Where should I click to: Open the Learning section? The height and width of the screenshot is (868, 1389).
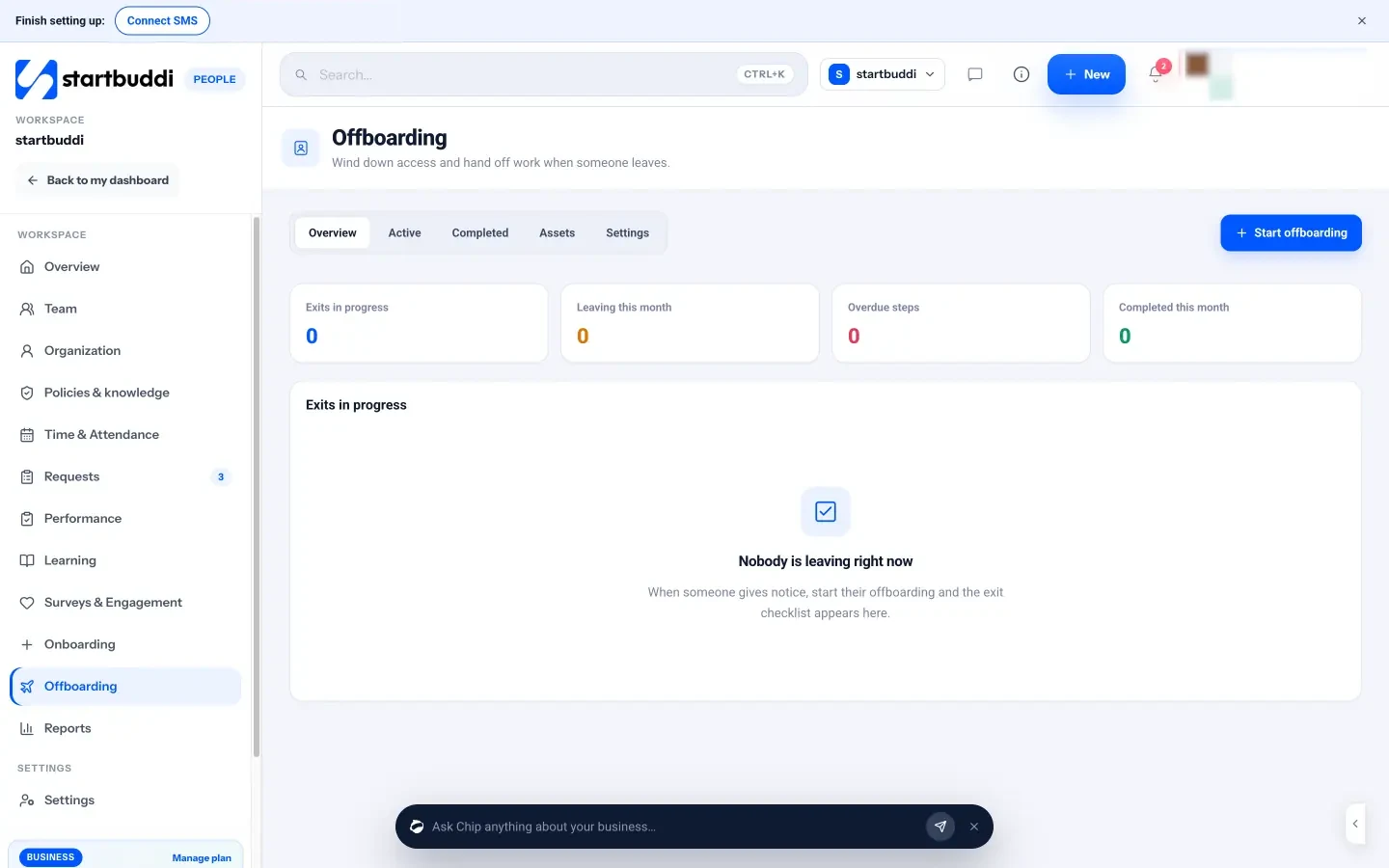coord(125,560)
